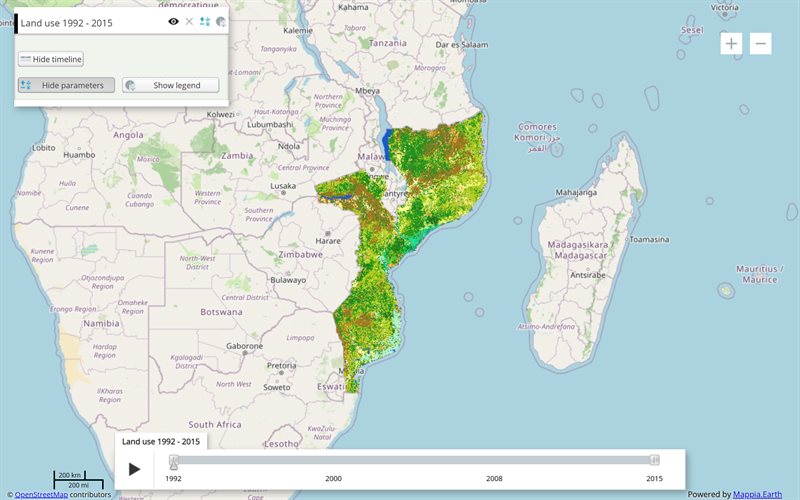Open layer parameters sliders icon in header
The height and width of the screenshot is (500, 800).
click(205, 21)
